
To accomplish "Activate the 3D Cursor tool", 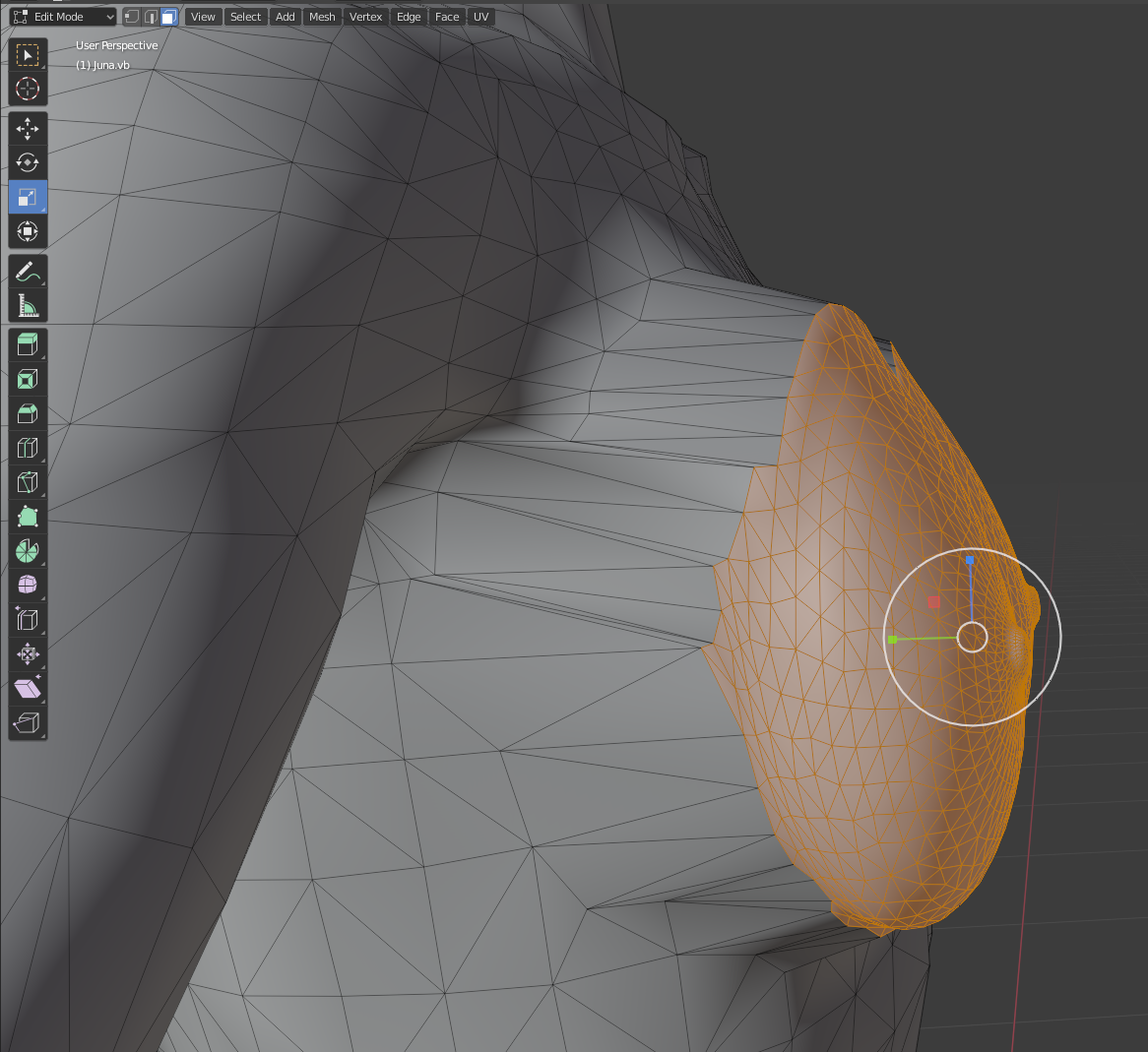I will [x=28, y=89].
